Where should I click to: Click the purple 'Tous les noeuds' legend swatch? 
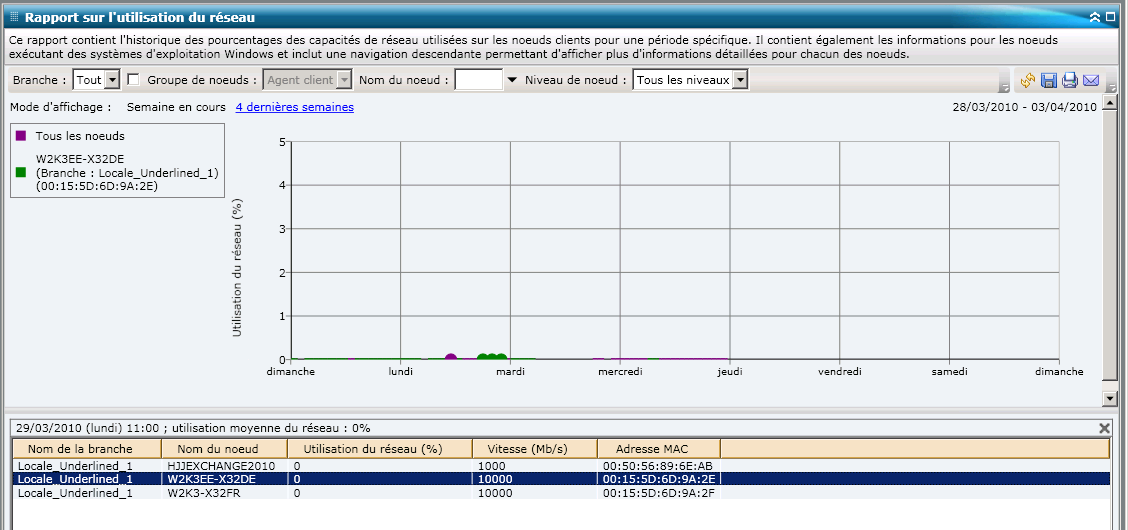pos(21,135)
